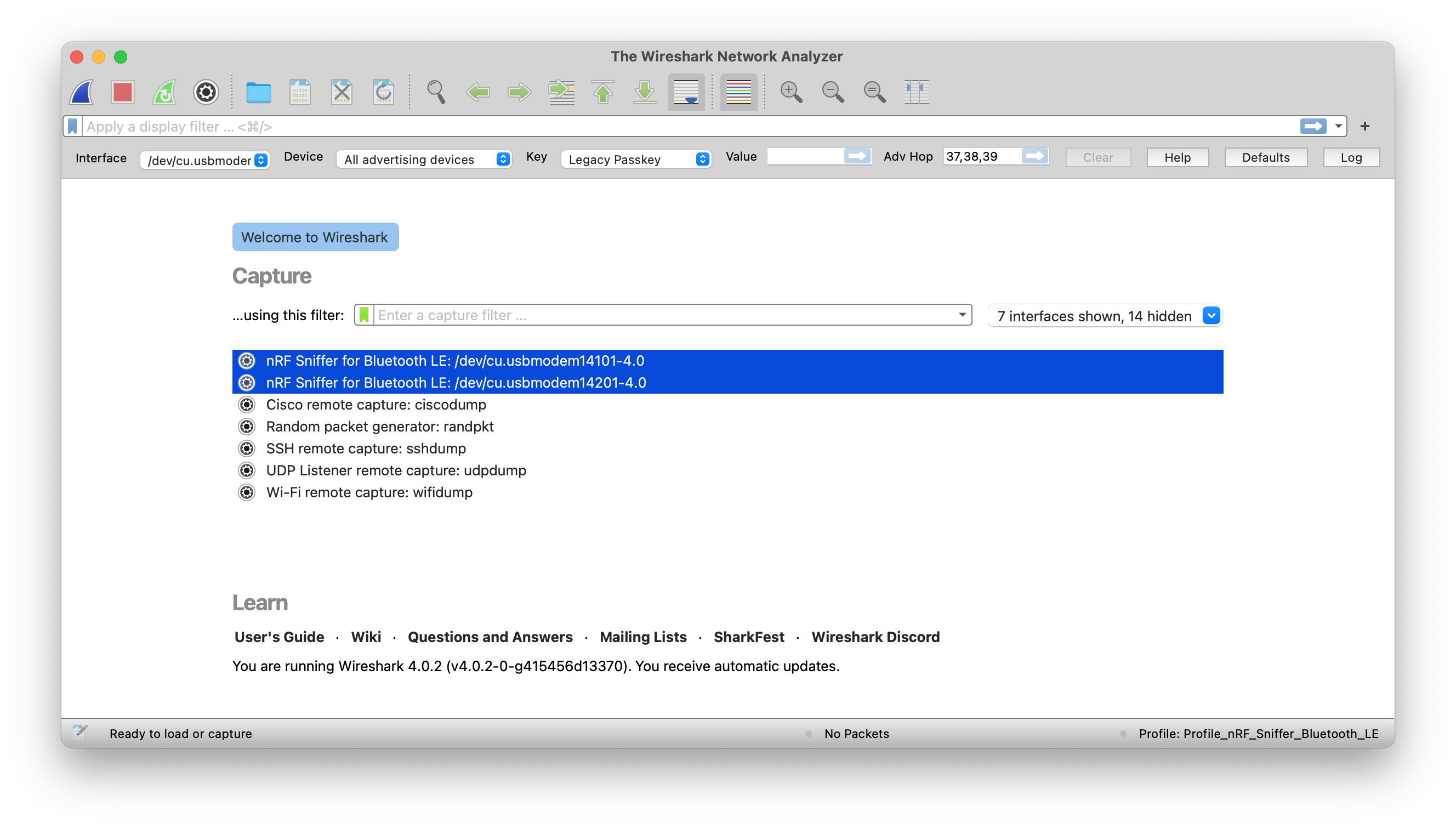Start capturing packets with shark fin icon
Viewport: 1456px width, 829px height.
81,92
